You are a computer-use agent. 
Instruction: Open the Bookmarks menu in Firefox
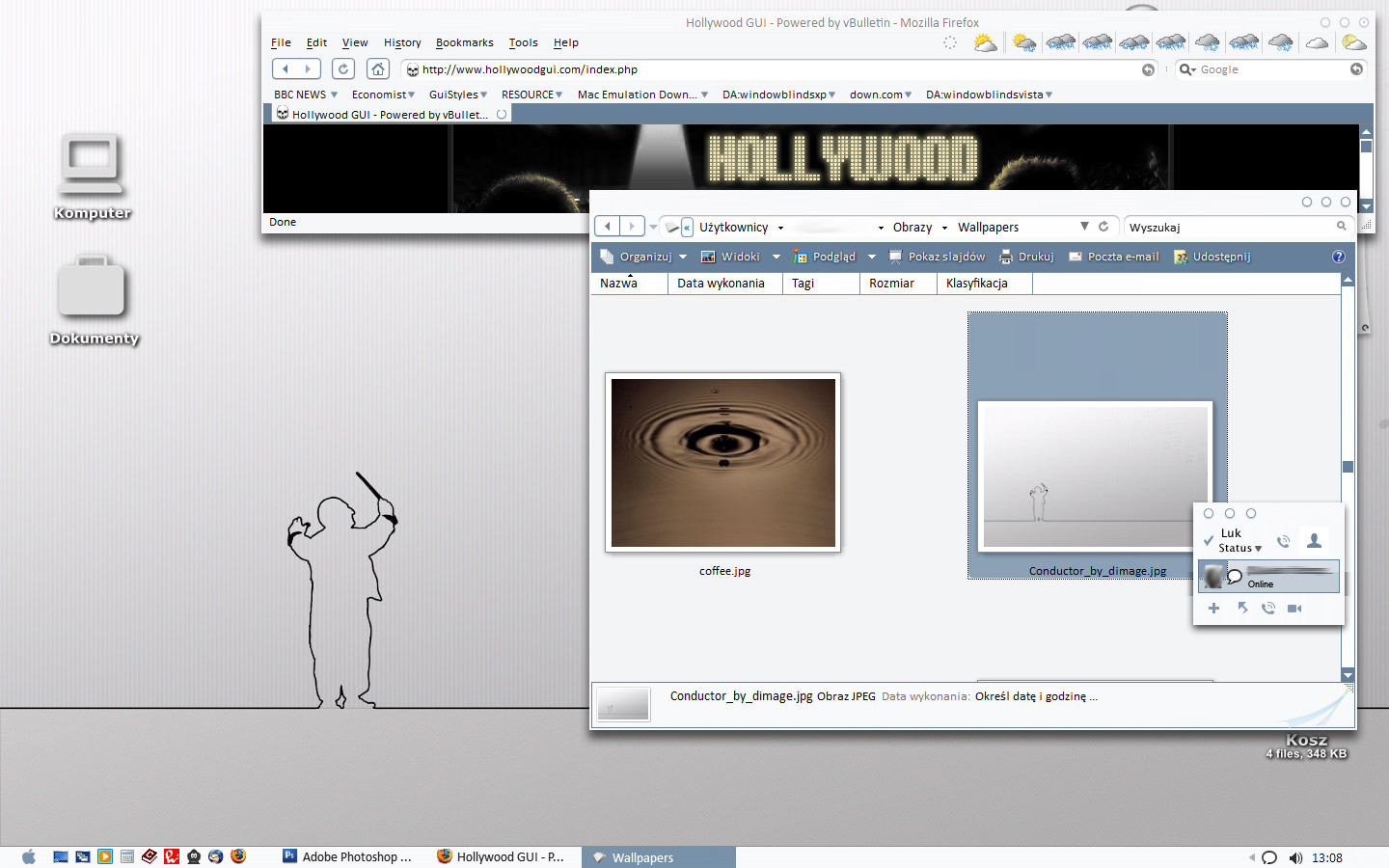pos(464,42)
